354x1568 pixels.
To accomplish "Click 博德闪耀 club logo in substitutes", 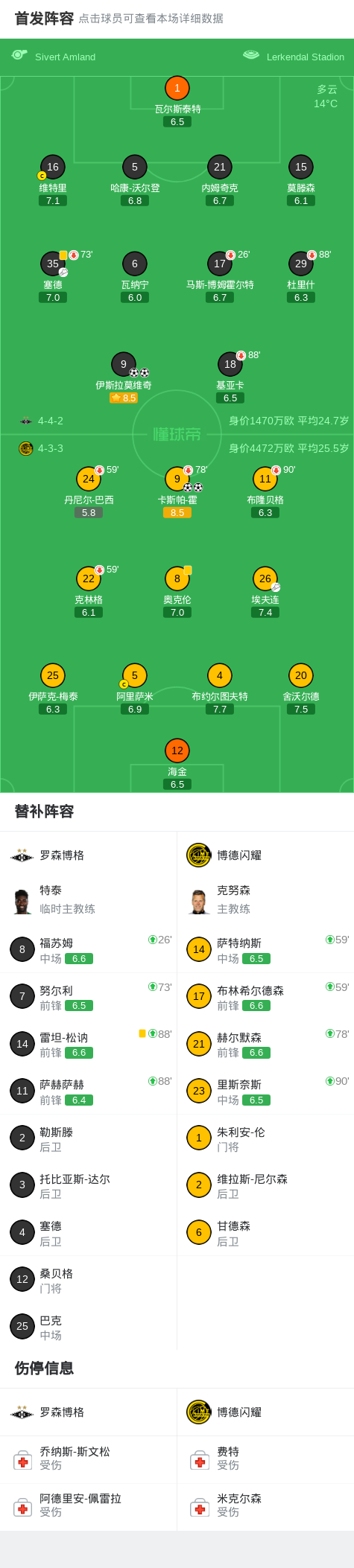I will pos(199,855).
